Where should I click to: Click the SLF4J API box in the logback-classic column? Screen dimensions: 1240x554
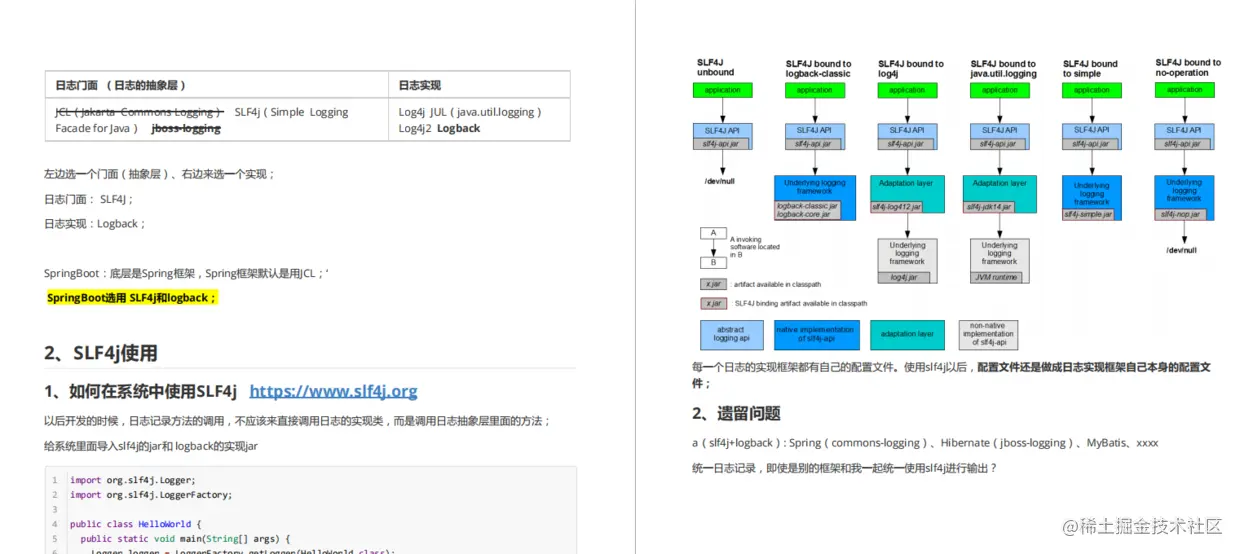(x=814, y=137)
